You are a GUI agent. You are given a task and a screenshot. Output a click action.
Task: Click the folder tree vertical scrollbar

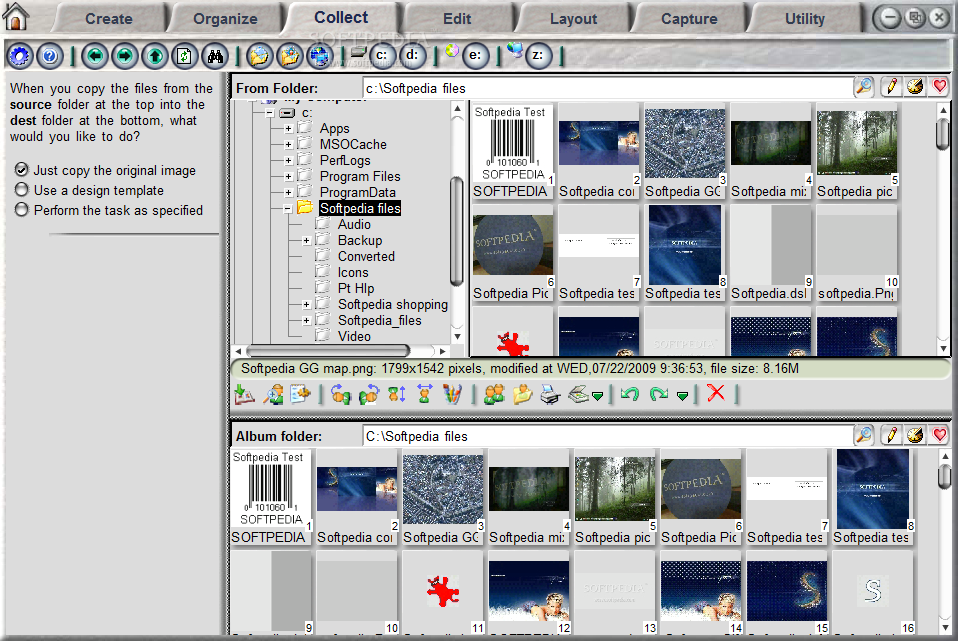457,223
